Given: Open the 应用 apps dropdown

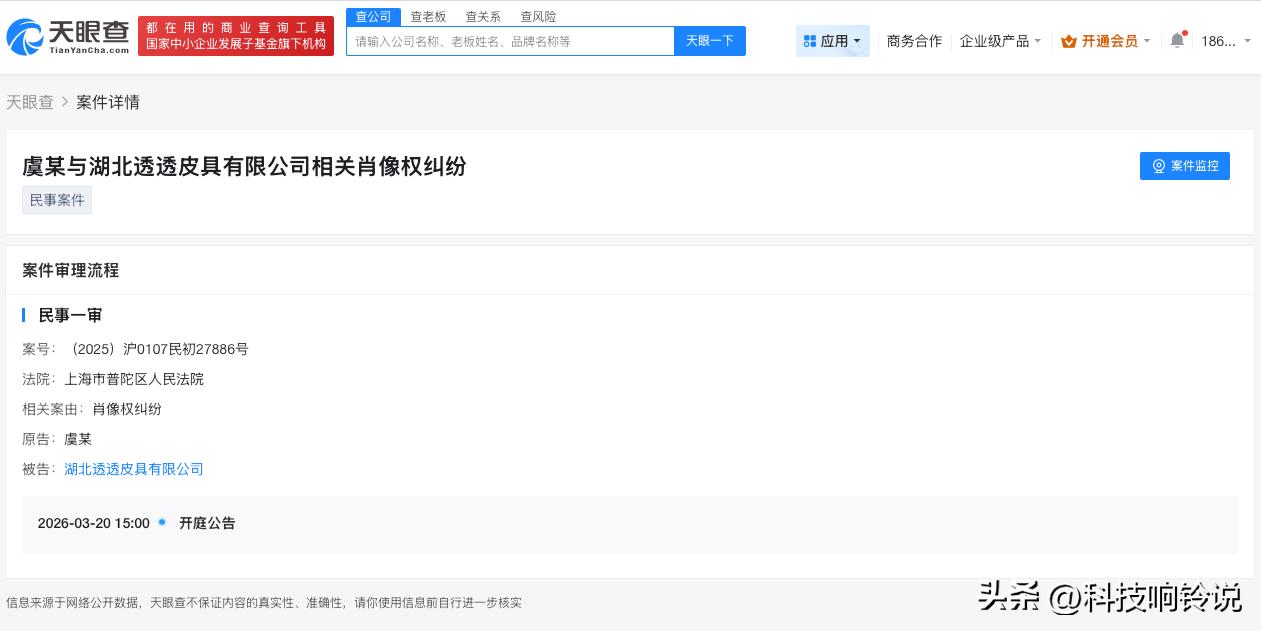Looking at the screenshot, I should (832, 41).
